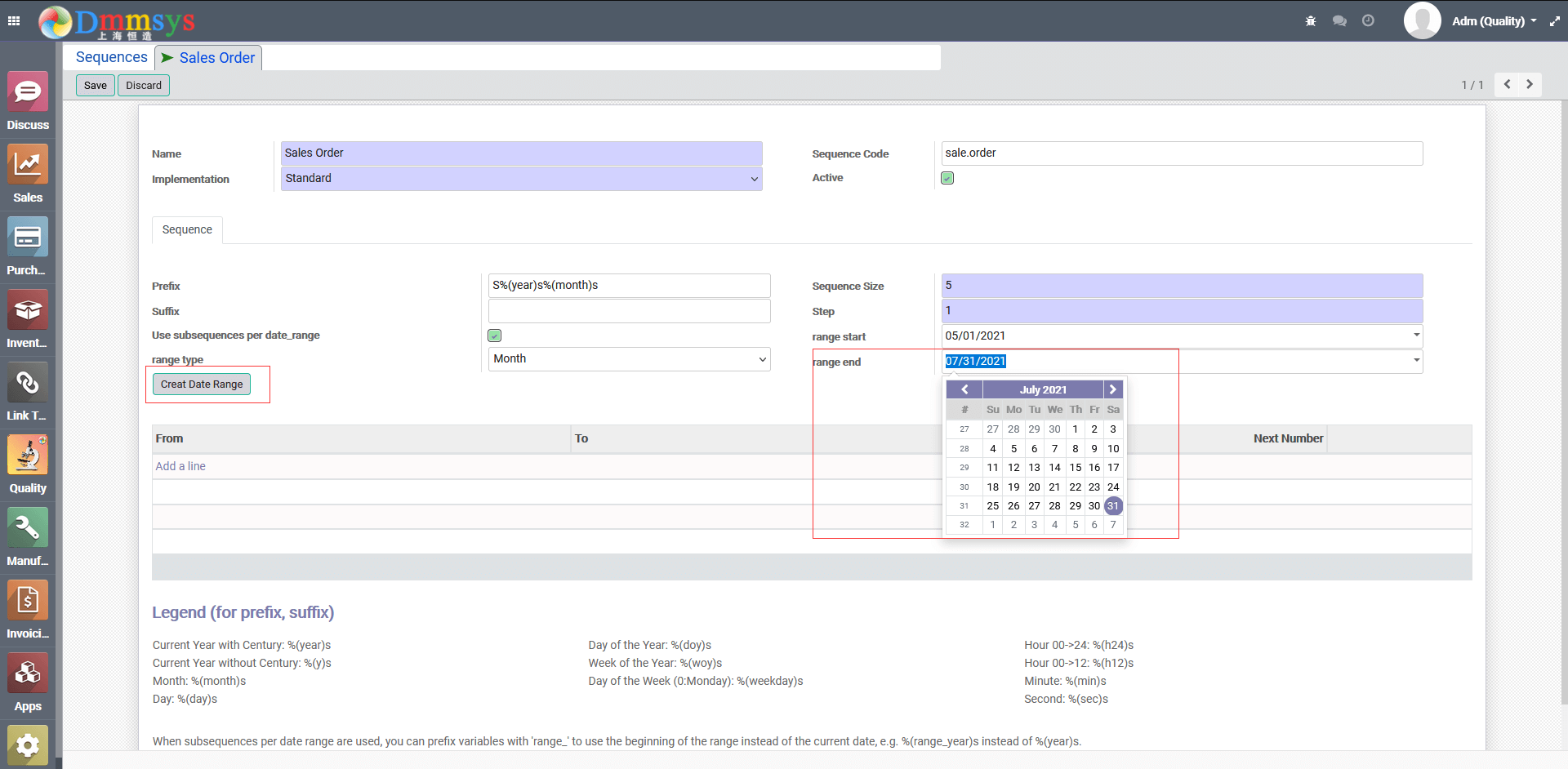
Task: Show previous month in calendar
Action: (x=964, y=389)
